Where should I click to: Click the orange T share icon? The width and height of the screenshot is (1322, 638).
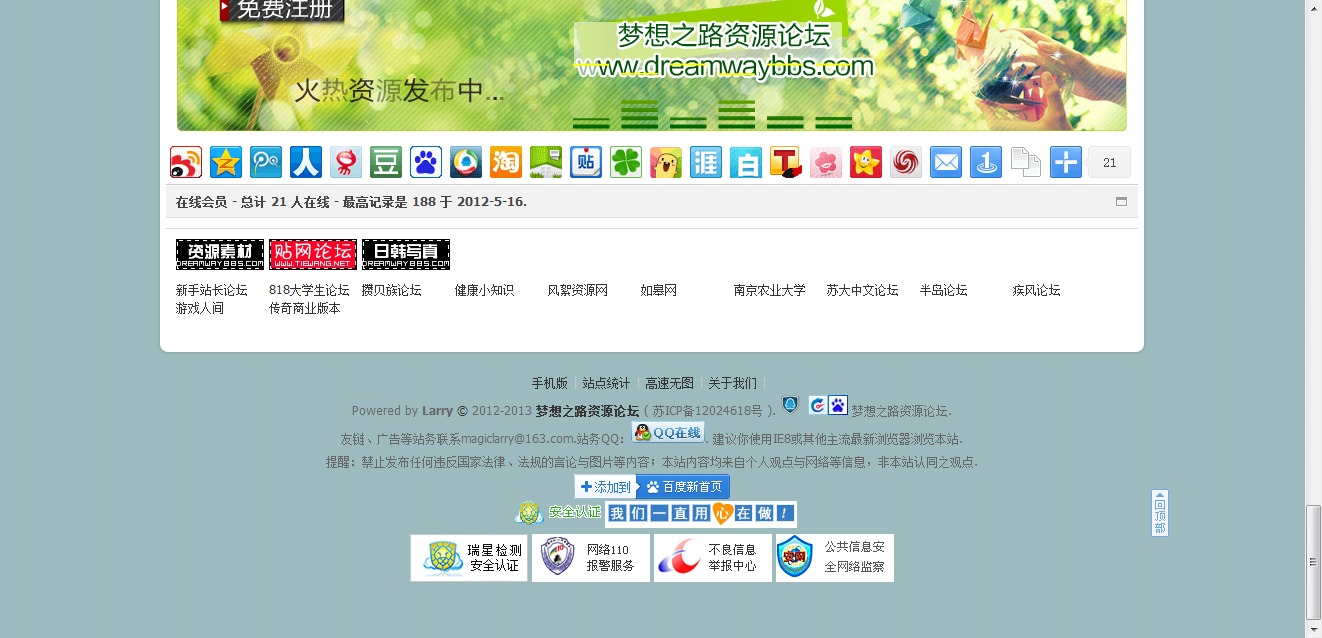786,162
